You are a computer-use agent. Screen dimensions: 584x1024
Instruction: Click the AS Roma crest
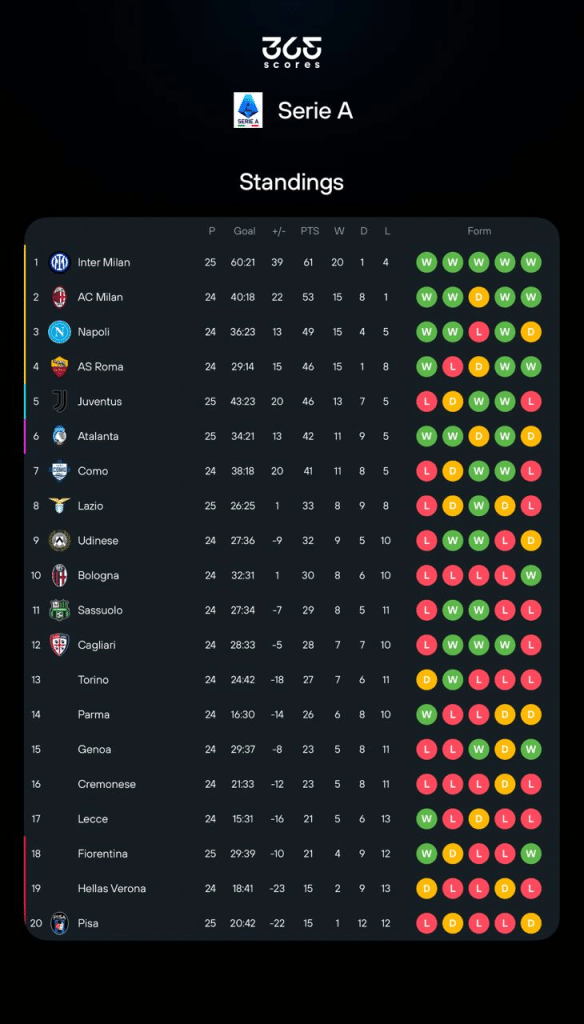pyautogui.click(x=62, y=366)
